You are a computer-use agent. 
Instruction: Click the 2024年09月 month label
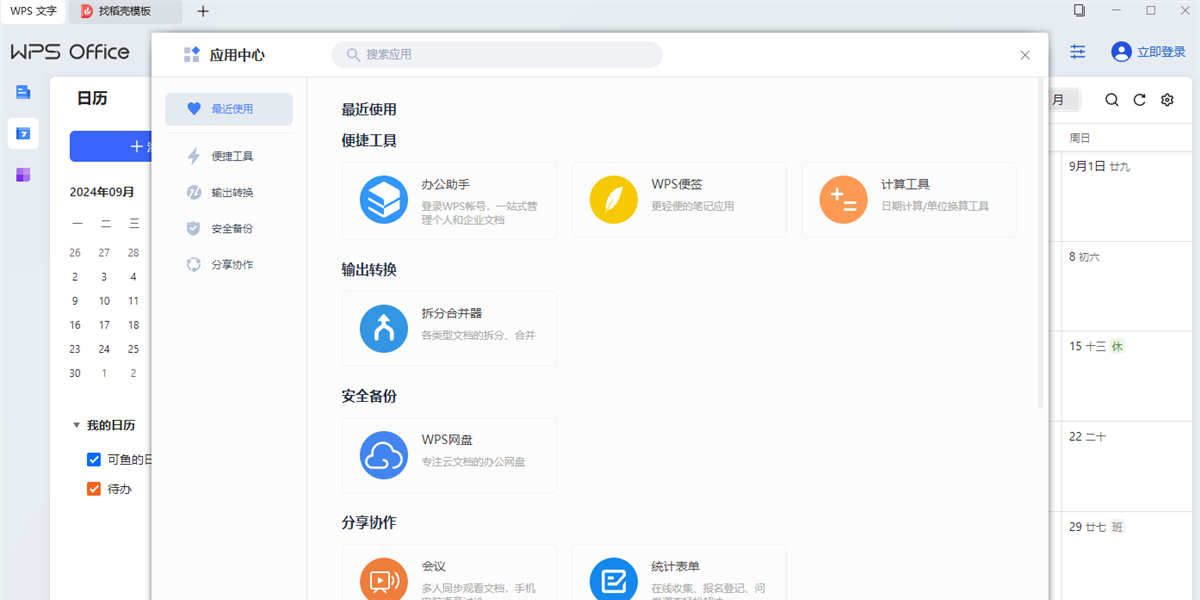pos(102,192)
